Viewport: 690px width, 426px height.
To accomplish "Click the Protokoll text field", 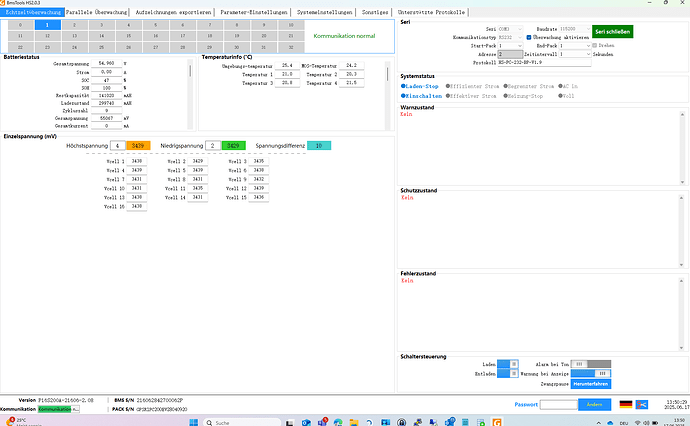I will (544, 62).
